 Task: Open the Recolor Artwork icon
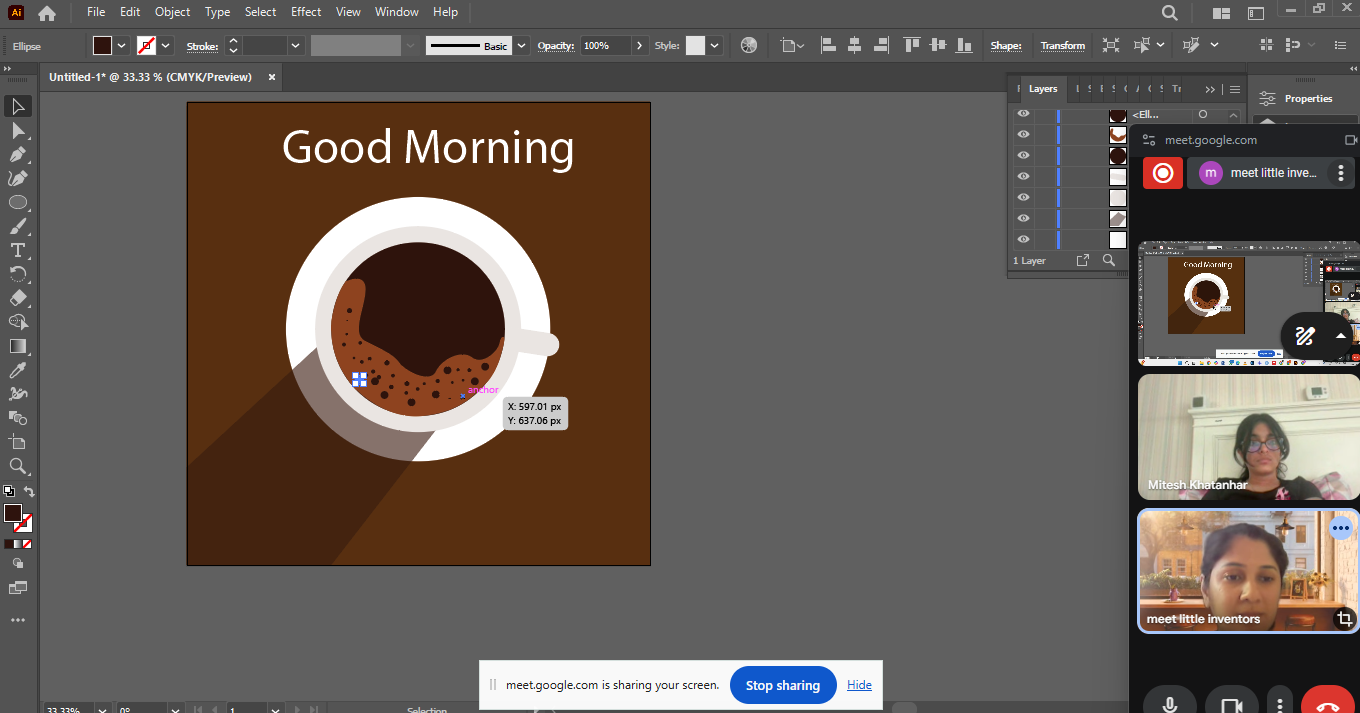(x=749, y=45)
